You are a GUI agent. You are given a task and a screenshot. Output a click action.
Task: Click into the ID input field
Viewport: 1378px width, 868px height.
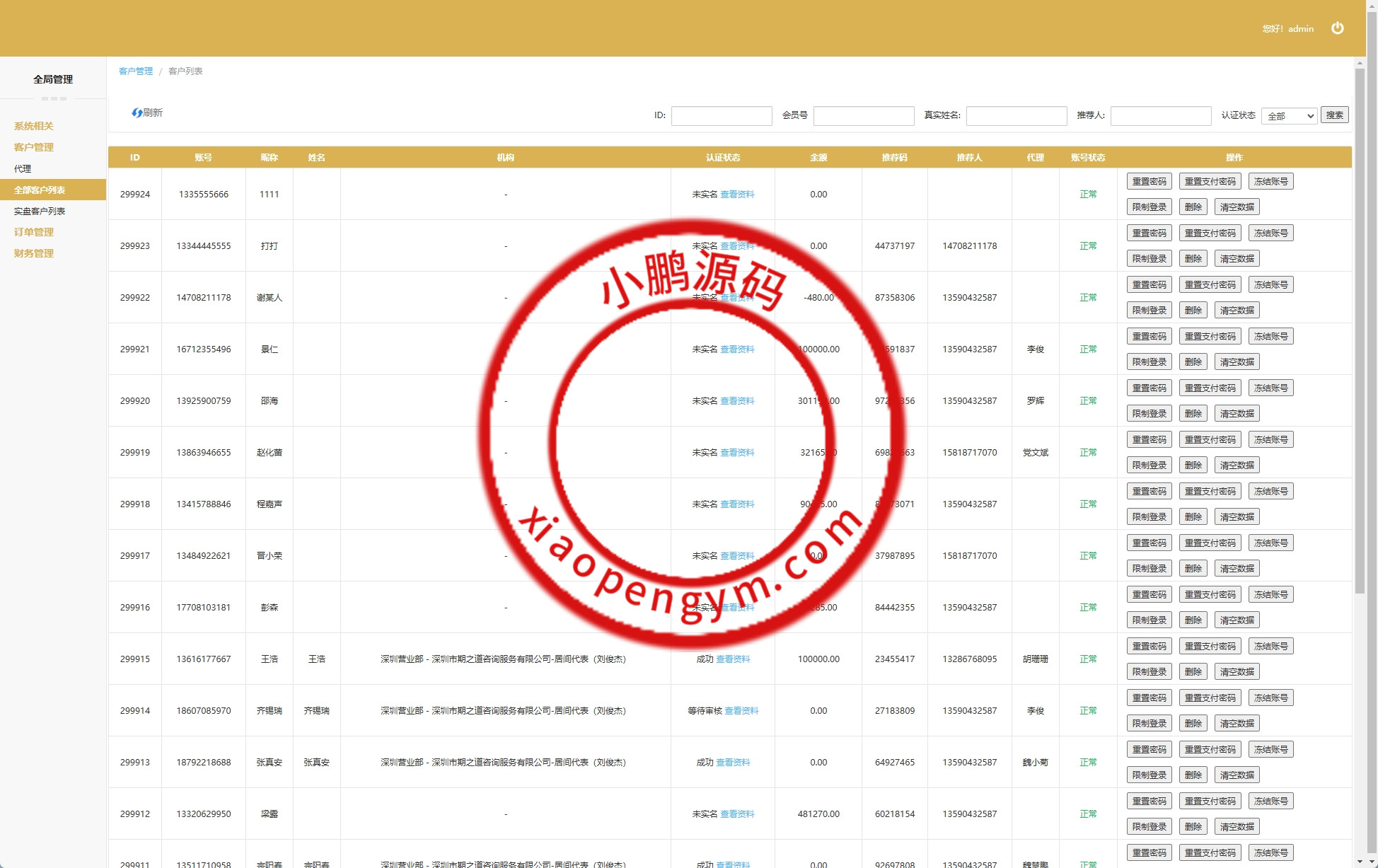tap(721, 116)
